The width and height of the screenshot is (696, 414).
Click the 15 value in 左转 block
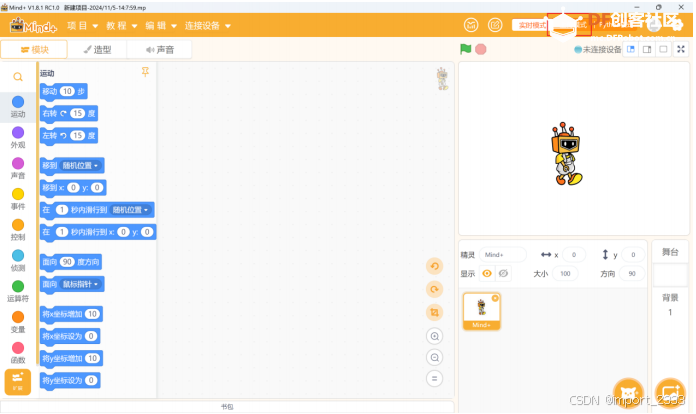coord(77,135)
